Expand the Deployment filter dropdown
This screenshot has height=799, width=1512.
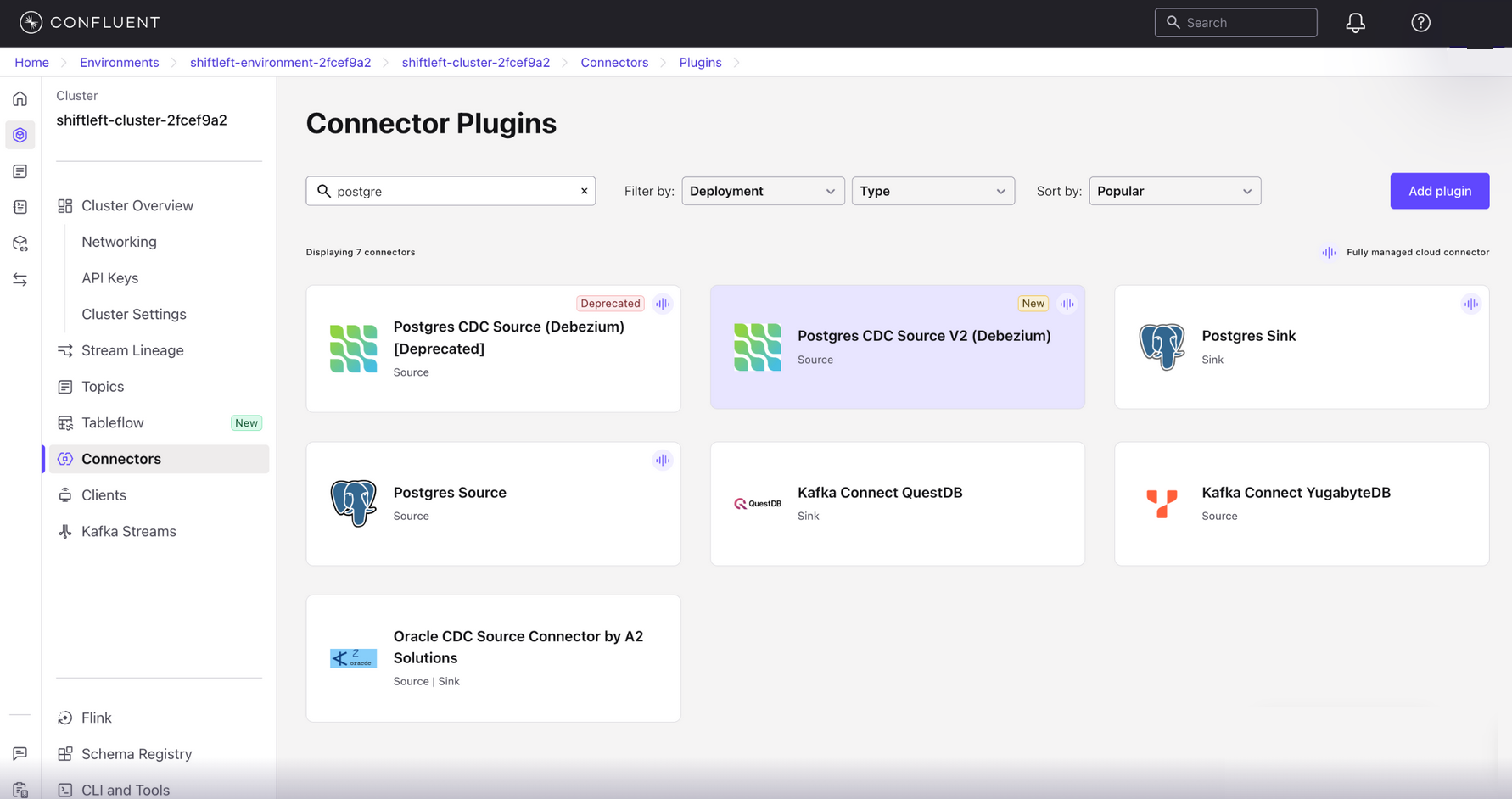[762, 191]
